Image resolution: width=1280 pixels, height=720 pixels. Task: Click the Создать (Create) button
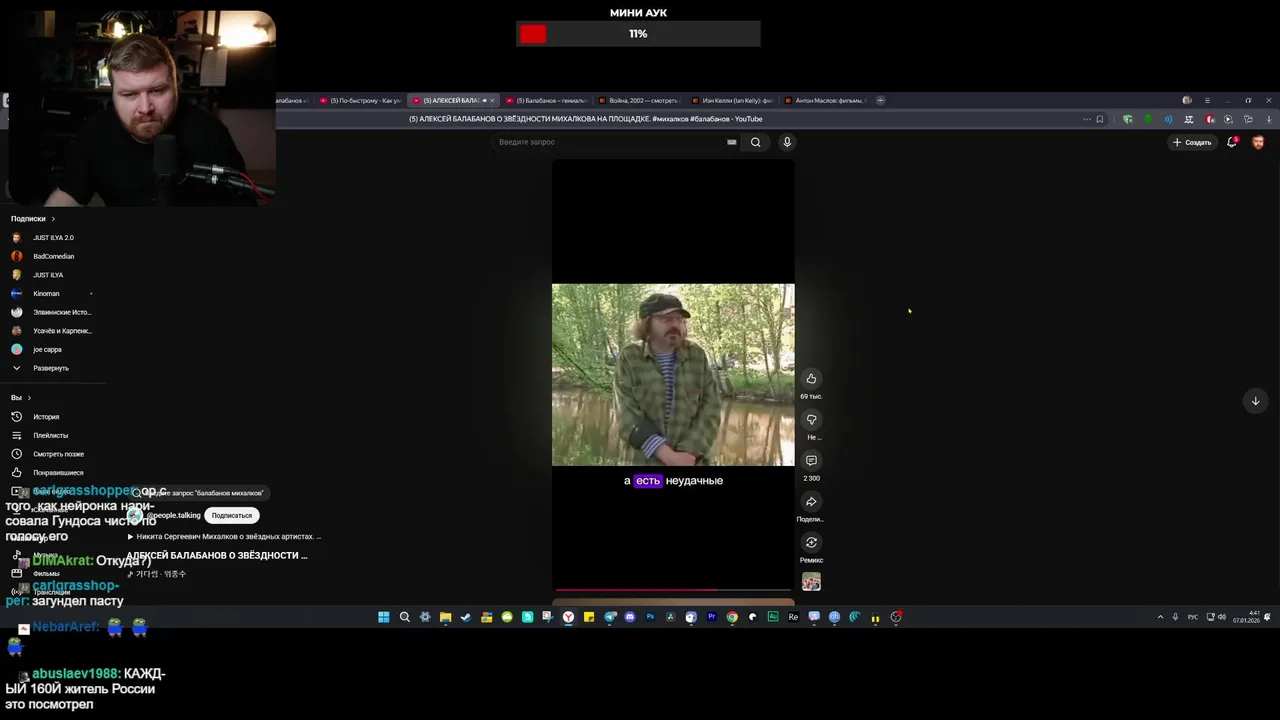(1192, 142)
